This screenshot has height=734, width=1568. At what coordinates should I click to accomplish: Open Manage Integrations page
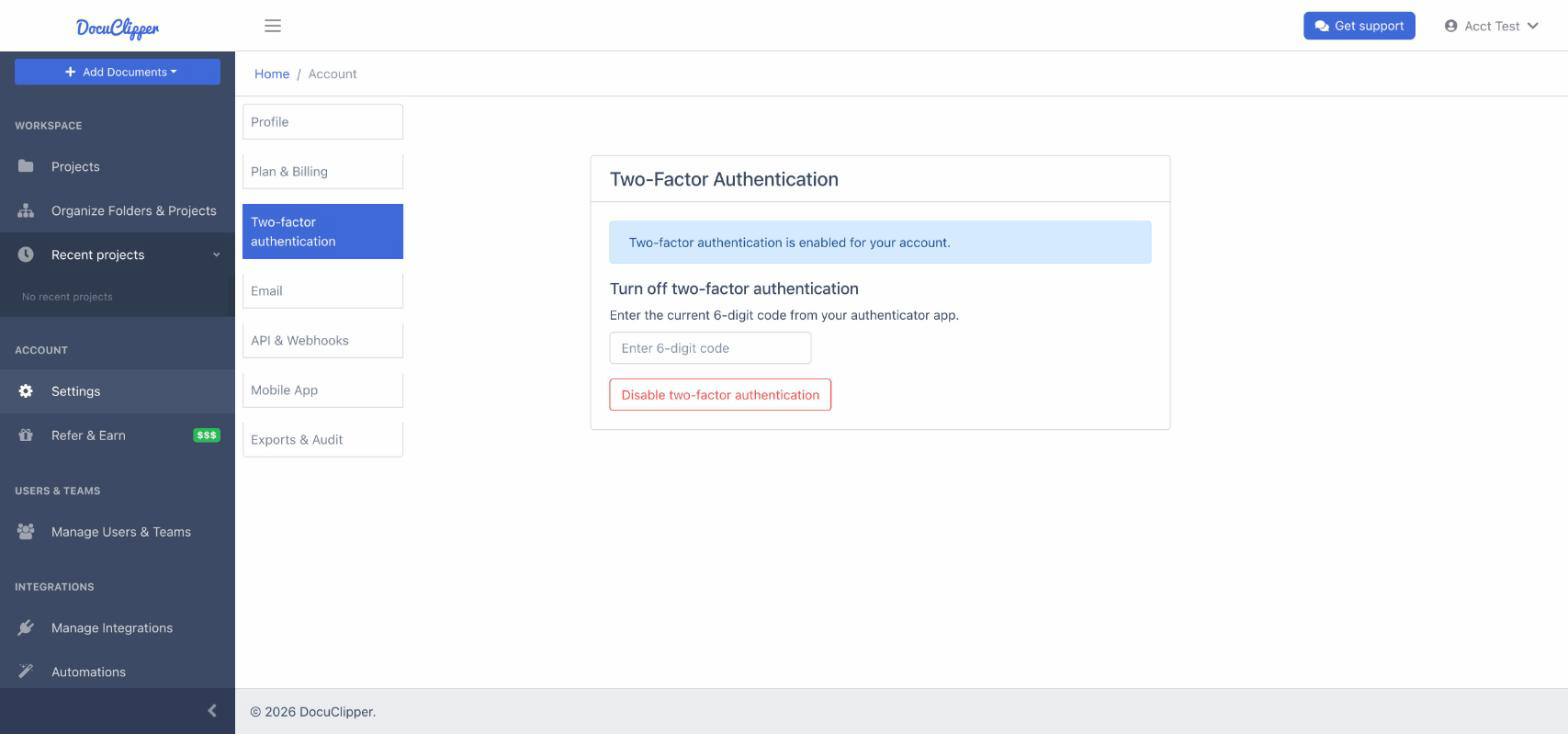click(117, 628)
